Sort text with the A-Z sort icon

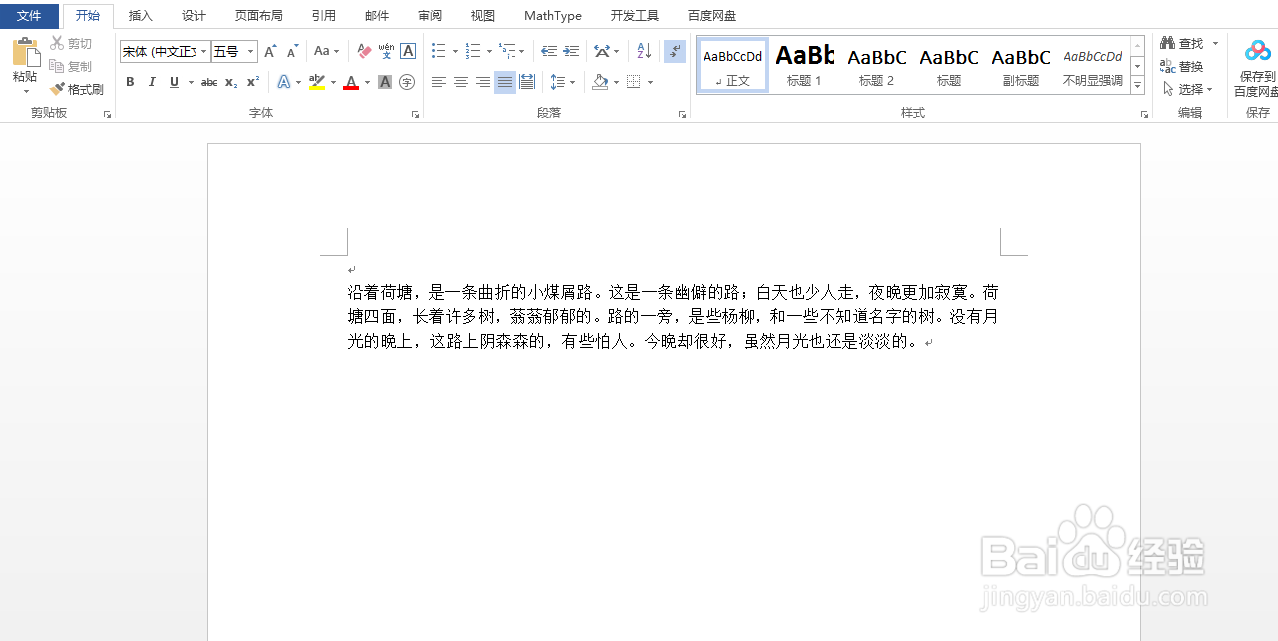click(x=644, y=51)
